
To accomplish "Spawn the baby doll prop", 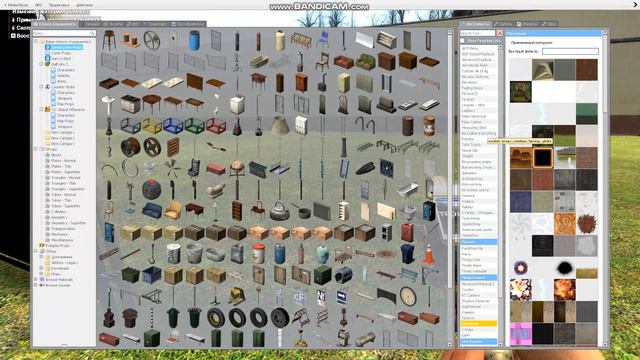I will point(216,190).
